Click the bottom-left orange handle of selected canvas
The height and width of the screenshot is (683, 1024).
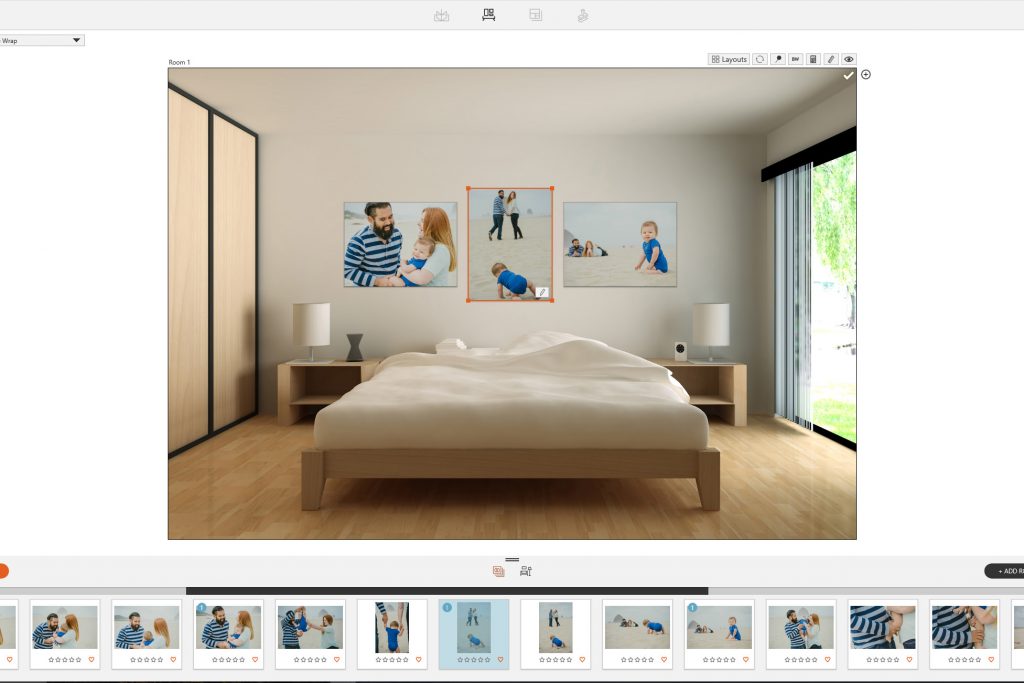point(468,300)
